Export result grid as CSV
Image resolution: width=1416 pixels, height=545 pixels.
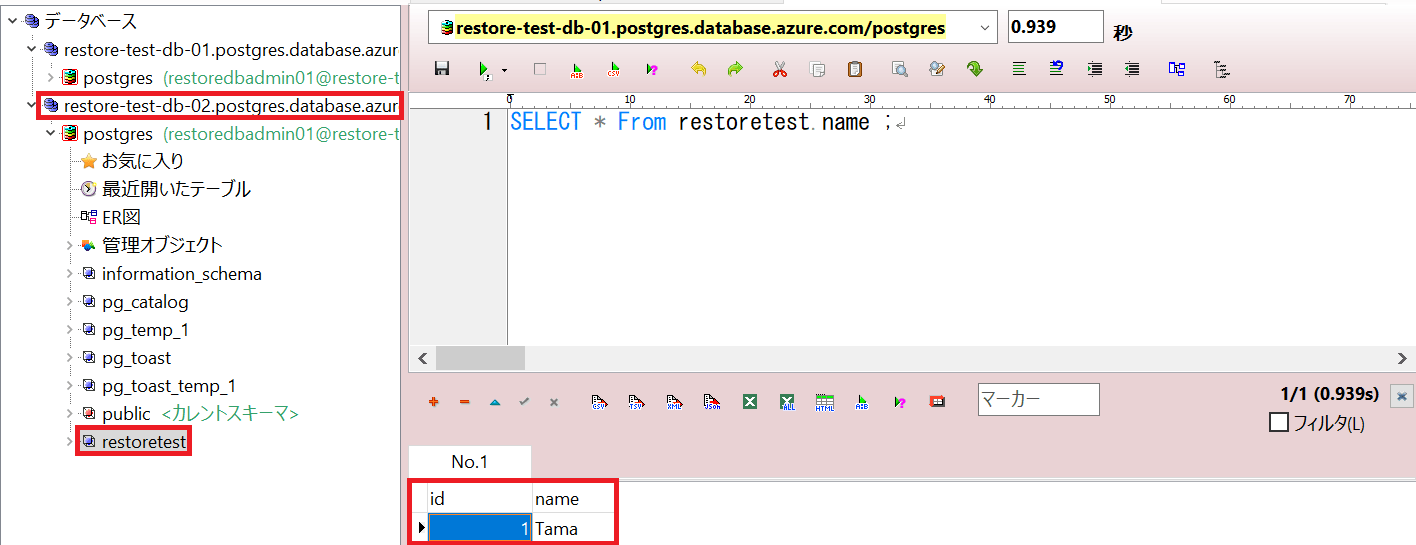point(599,401)
